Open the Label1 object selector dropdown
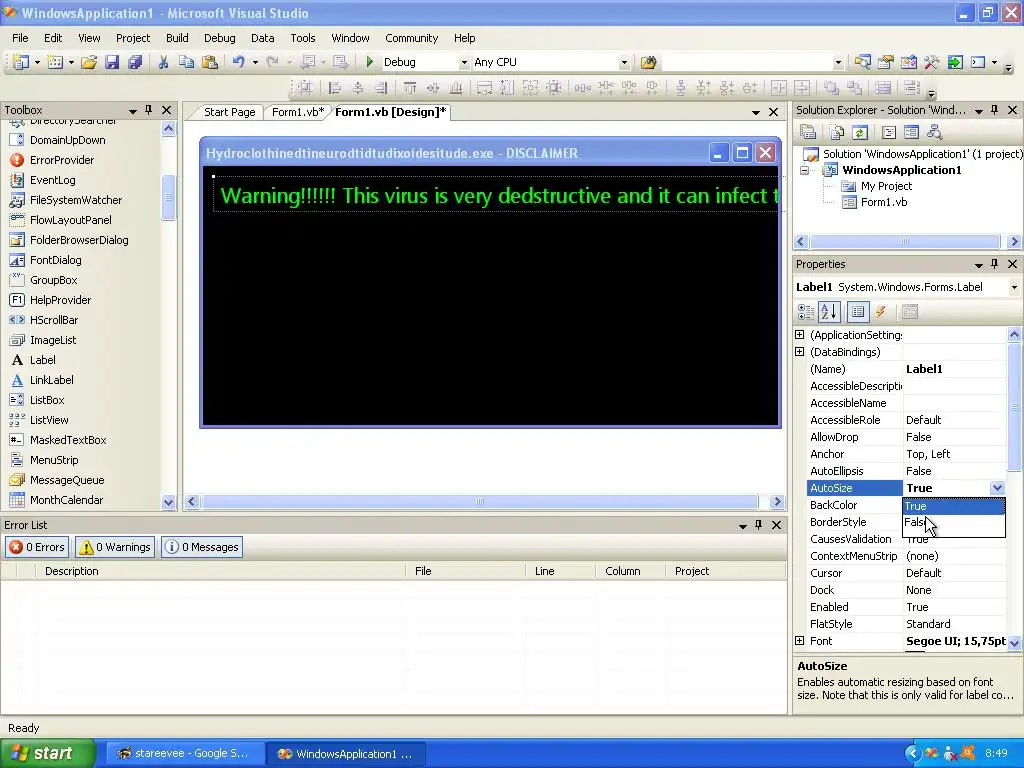This screenshot has width=1024, height=768. point(1014,287)
